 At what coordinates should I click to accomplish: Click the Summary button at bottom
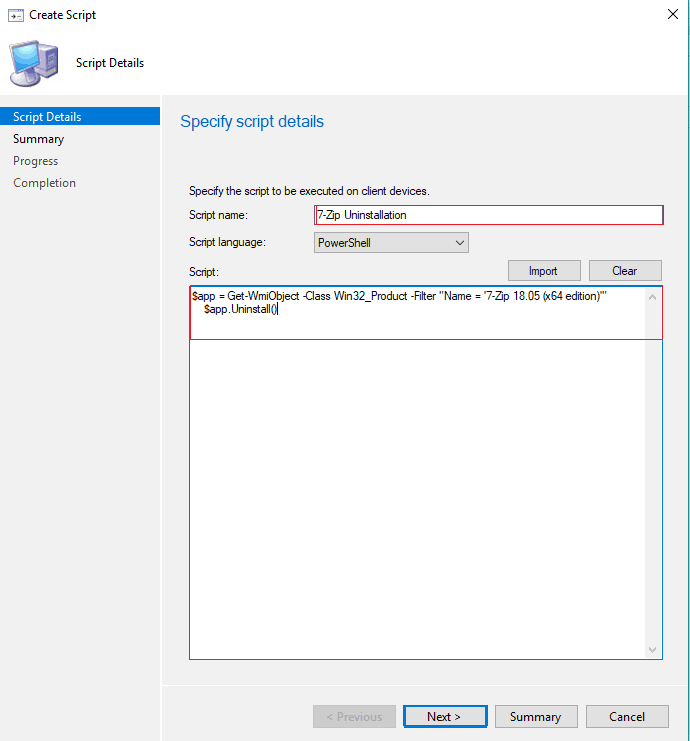point(535,717)
